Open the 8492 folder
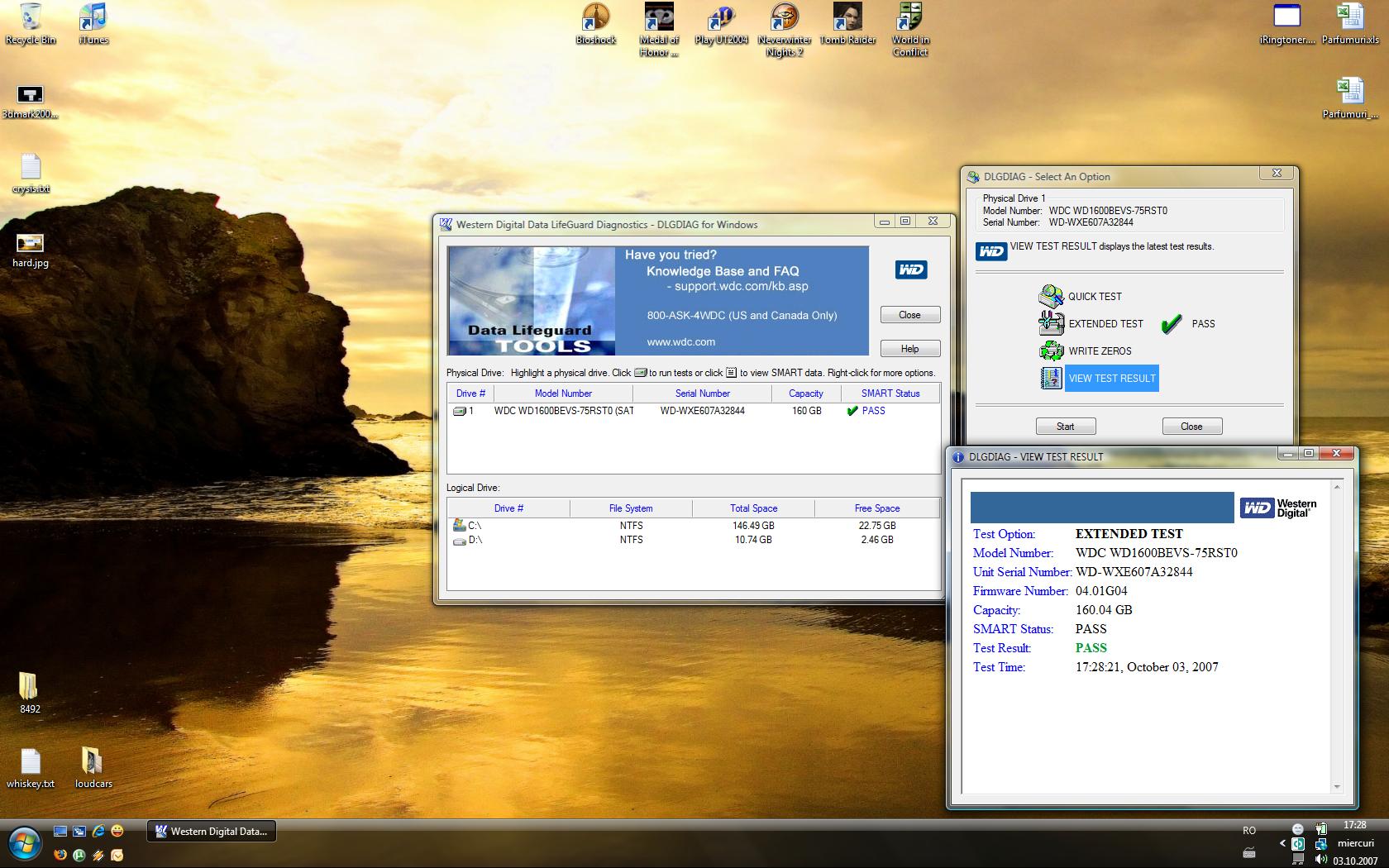1389x868 pixels. [x=30, y=693]
